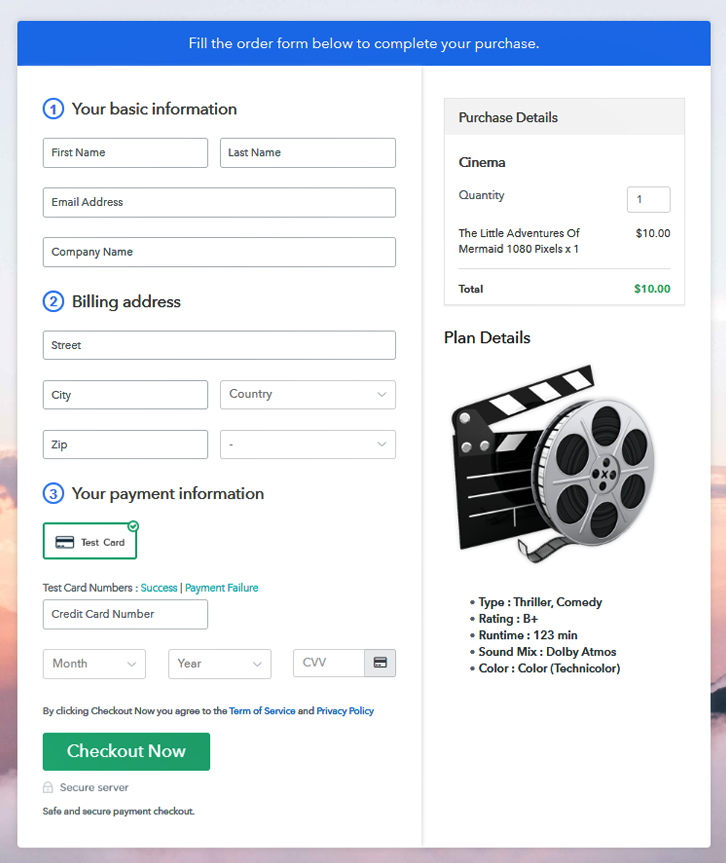Click the Zip input field
This screenshot has height=863, width=726.
[x=125, y=444]
